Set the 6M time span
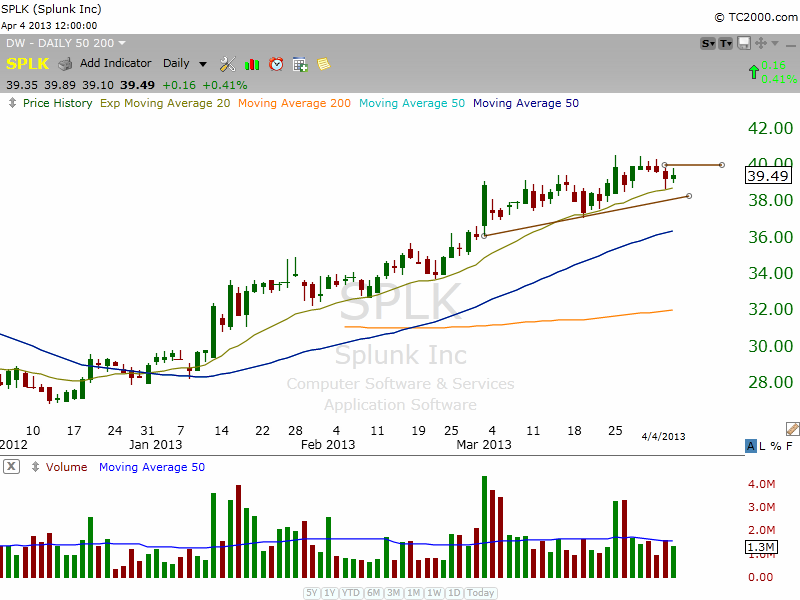This screenshot has width=800, height=600. coord(374,593)
